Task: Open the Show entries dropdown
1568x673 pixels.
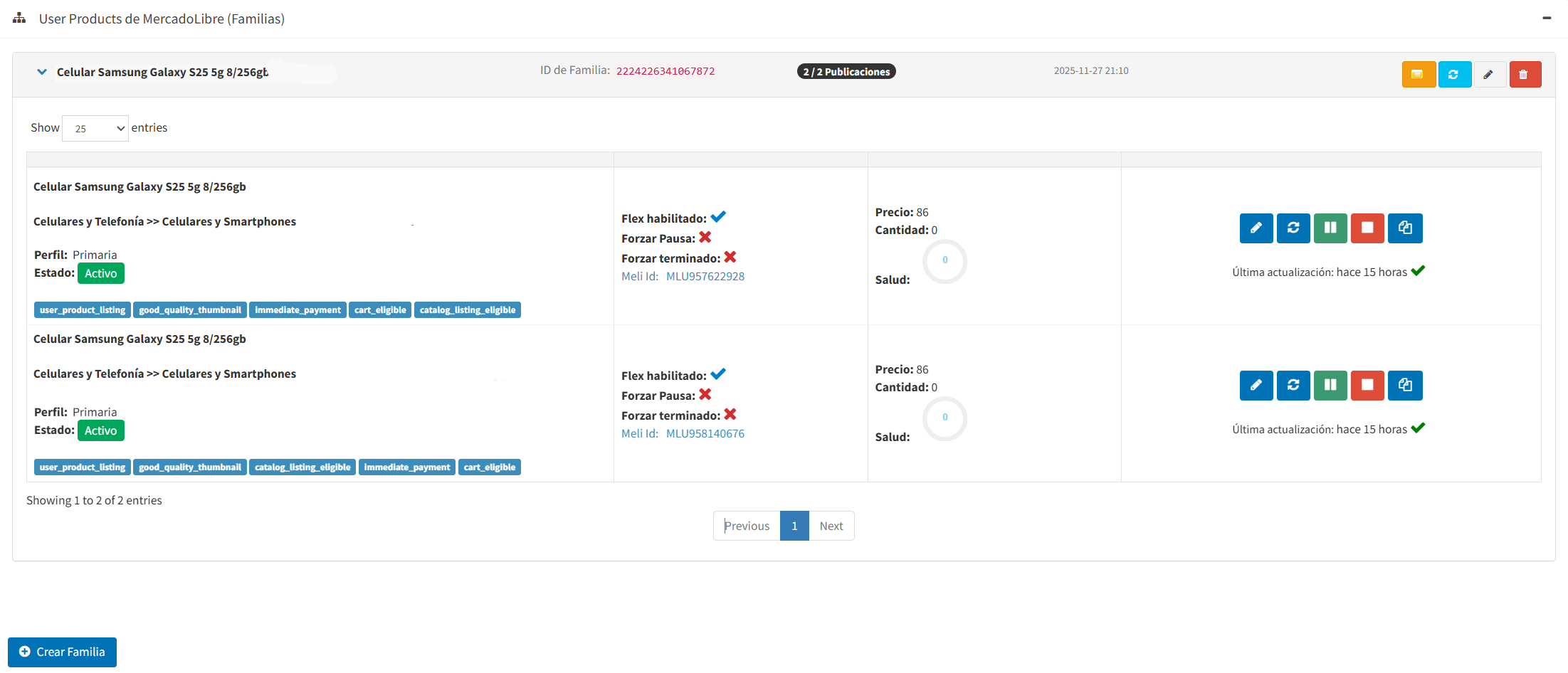Action: point(95,129)
